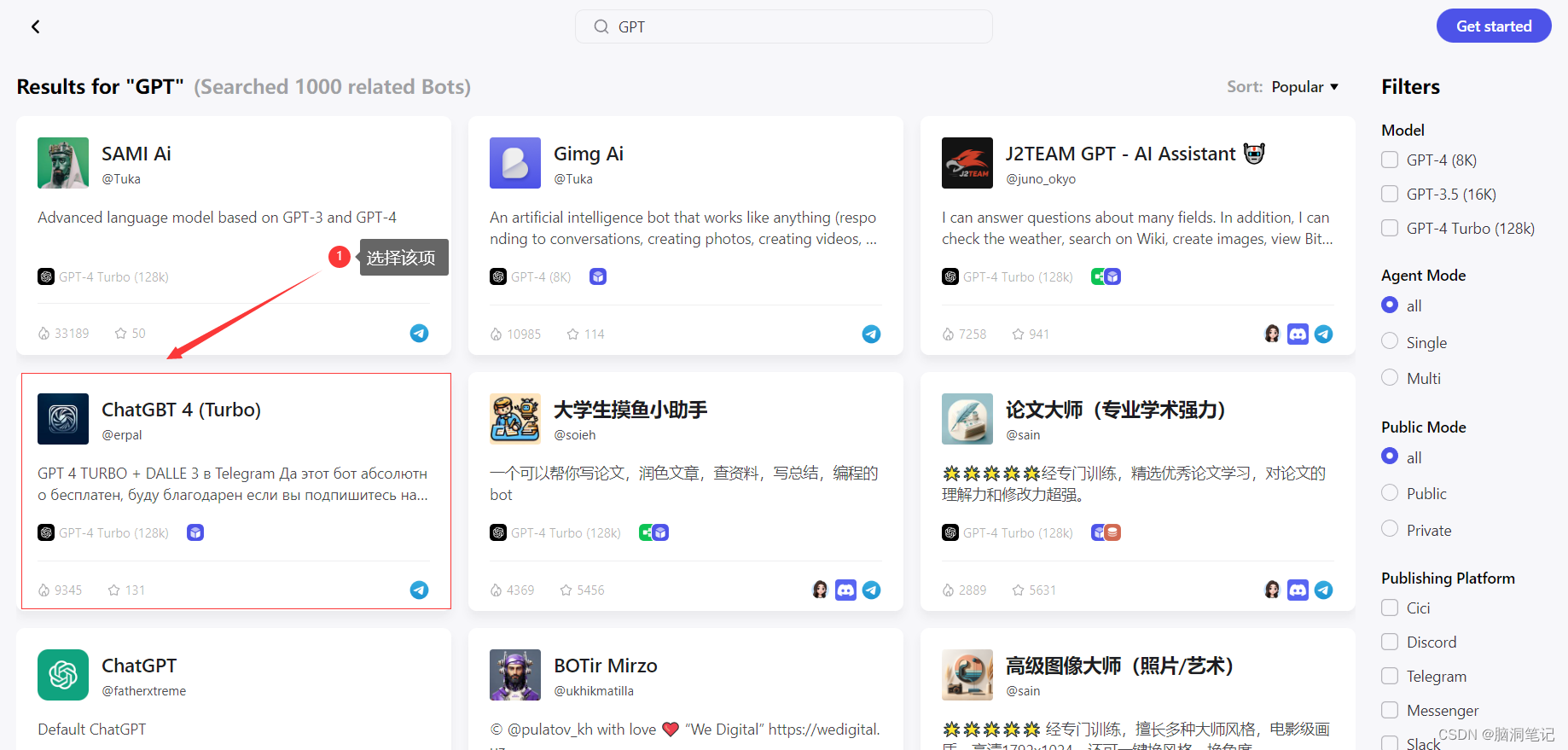Click Telegram icon on Gimg Ai card
The width and height of the screenshot is (1568, 750).
pyautogui.click(x=871, y=334)
